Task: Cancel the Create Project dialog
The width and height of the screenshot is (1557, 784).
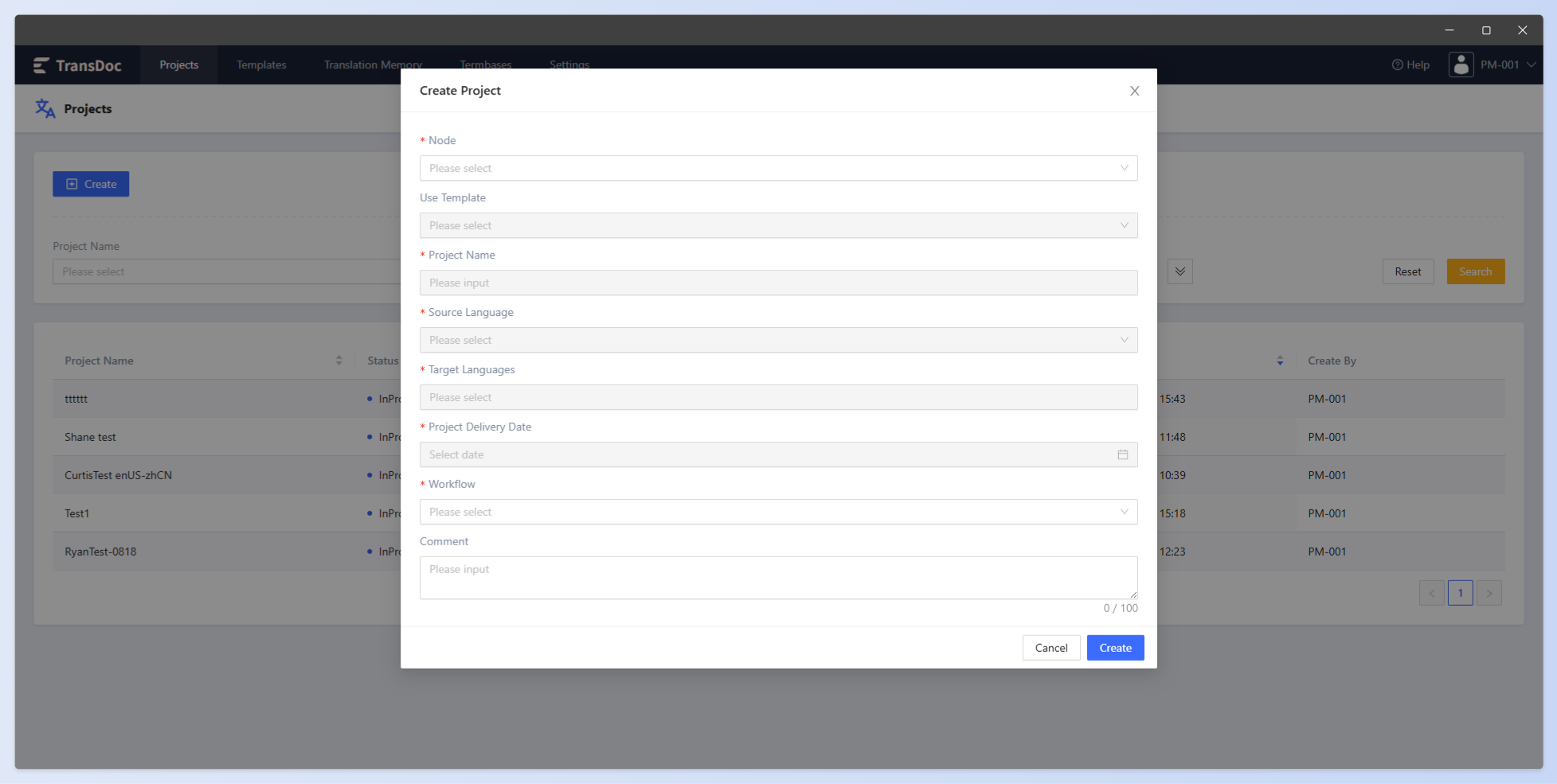Action: pos(1051,648)
